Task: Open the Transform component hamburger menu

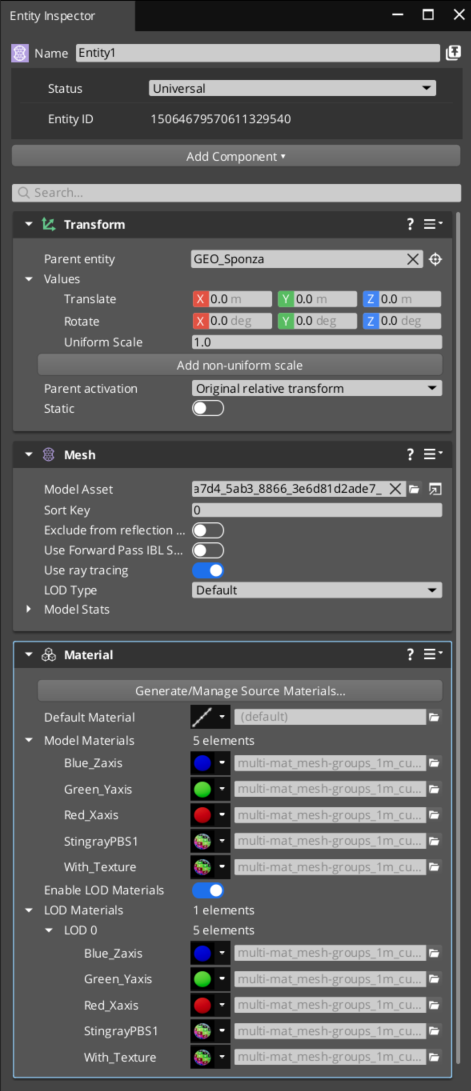Action: point(432,224)
